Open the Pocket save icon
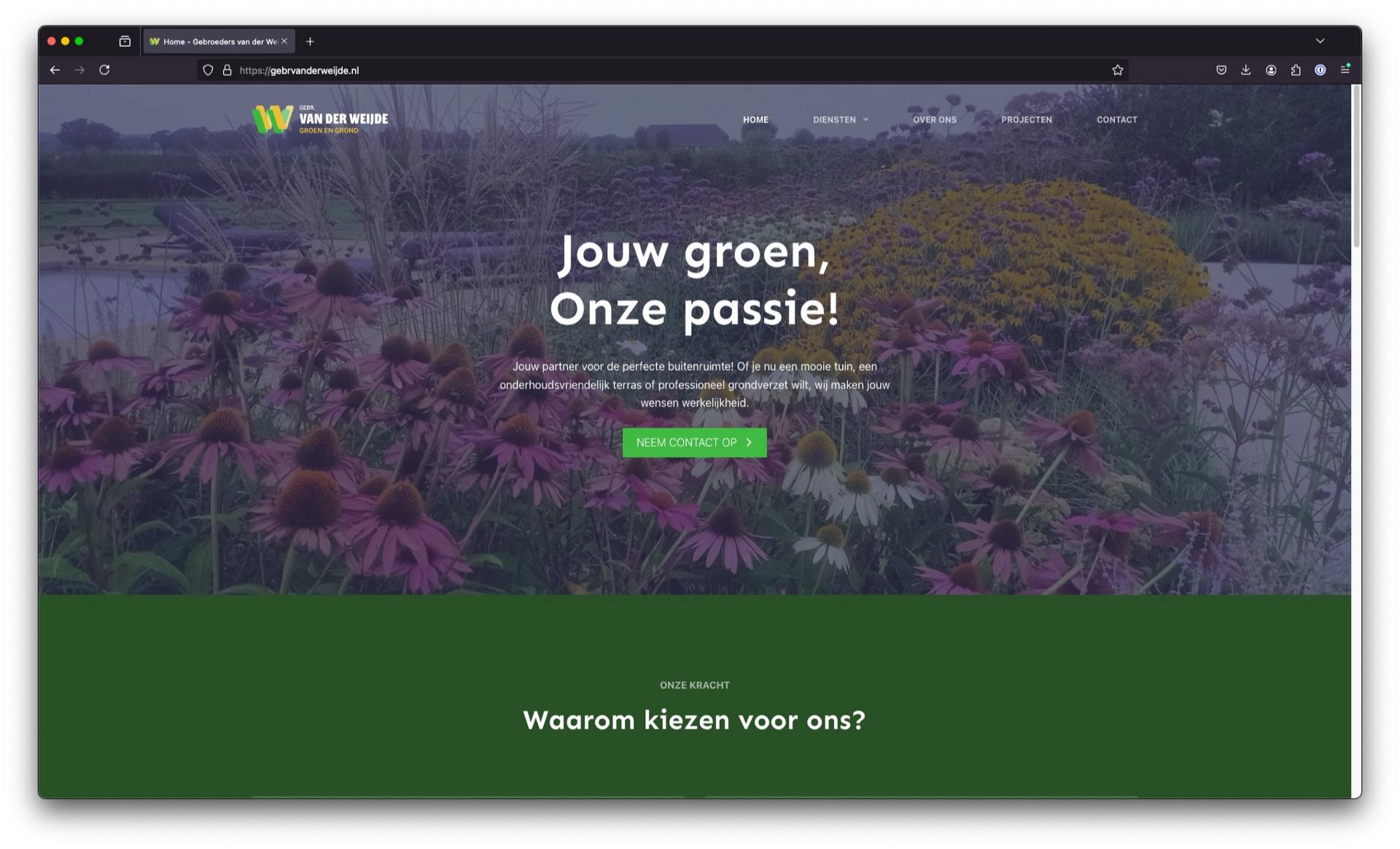Screen dimensions: 1400x849 point(1221,70)
